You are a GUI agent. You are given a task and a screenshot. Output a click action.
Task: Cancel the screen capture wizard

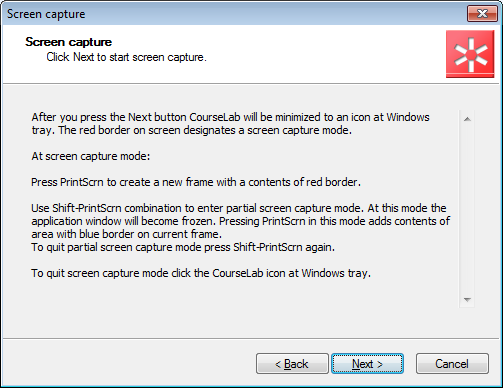(x=452, y=364)
